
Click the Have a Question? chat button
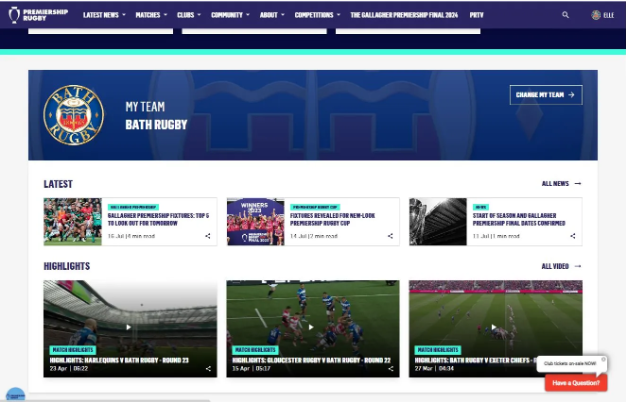click(576, 383)
